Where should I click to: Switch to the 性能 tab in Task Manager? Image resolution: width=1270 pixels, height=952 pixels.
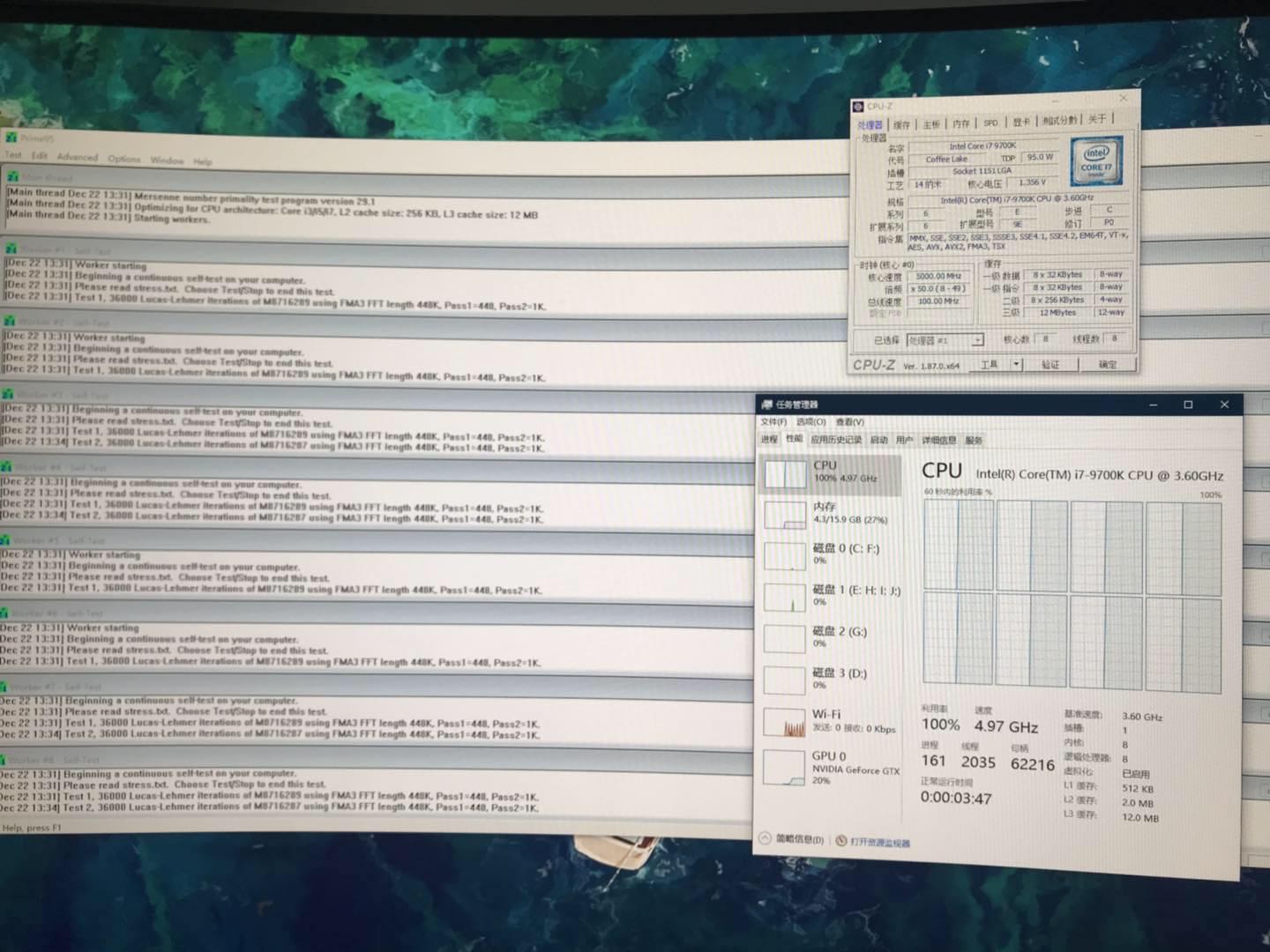pos(795,439)
